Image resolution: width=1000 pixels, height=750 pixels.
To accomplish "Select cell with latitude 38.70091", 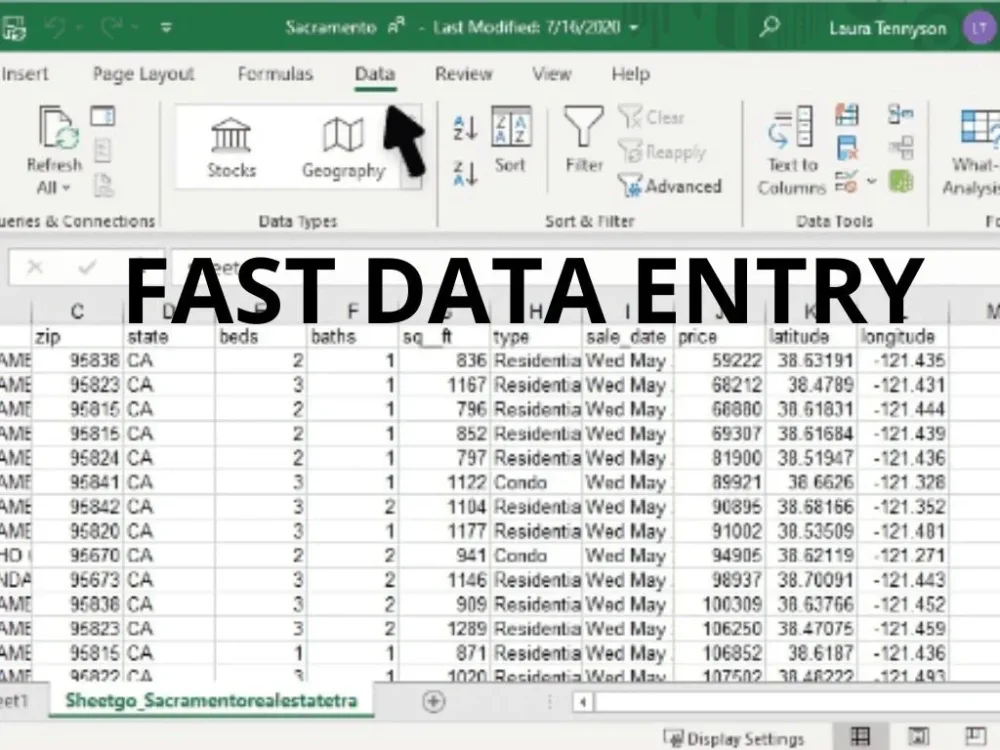I will (x=811, y=580).
